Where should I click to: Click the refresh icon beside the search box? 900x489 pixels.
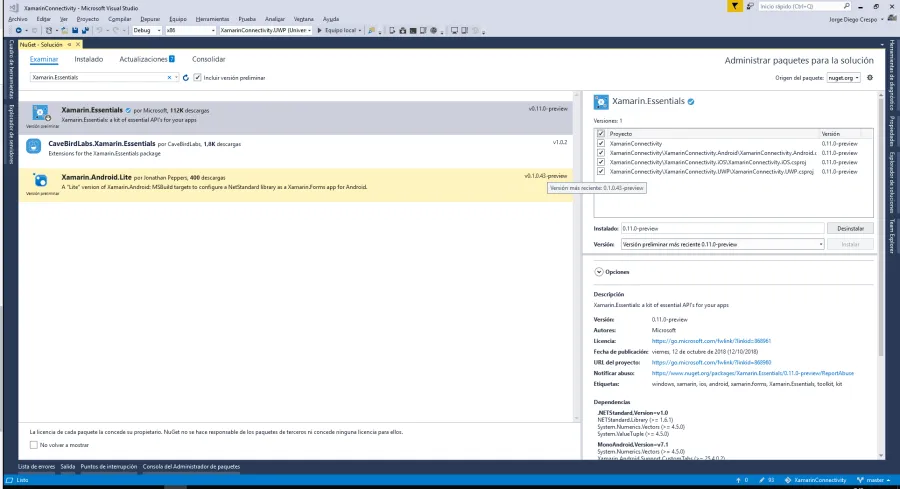pyautogui.click(x=185, y=77)
